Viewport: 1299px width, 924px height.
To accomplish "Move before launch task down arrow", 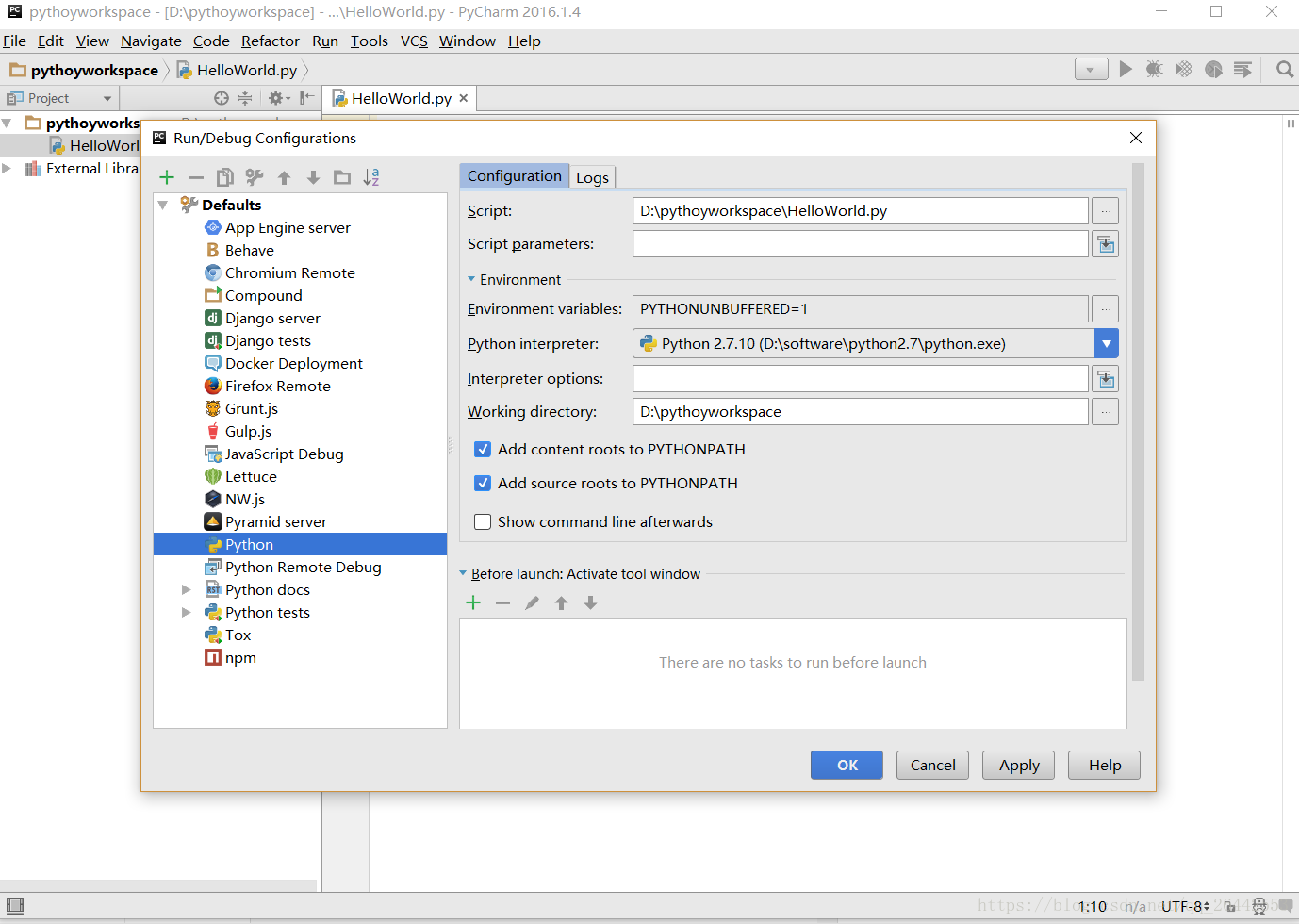I will [x=590, y=602].
